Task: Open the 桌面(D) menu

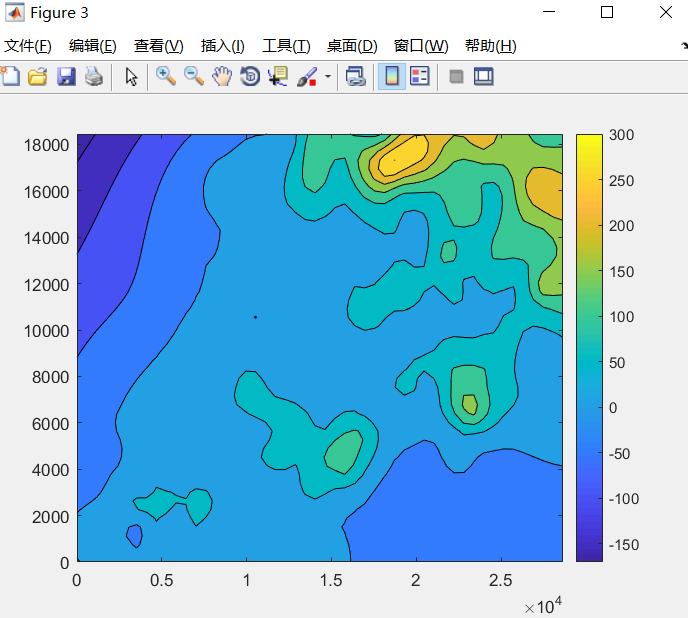Action: [x=352, y=46]
